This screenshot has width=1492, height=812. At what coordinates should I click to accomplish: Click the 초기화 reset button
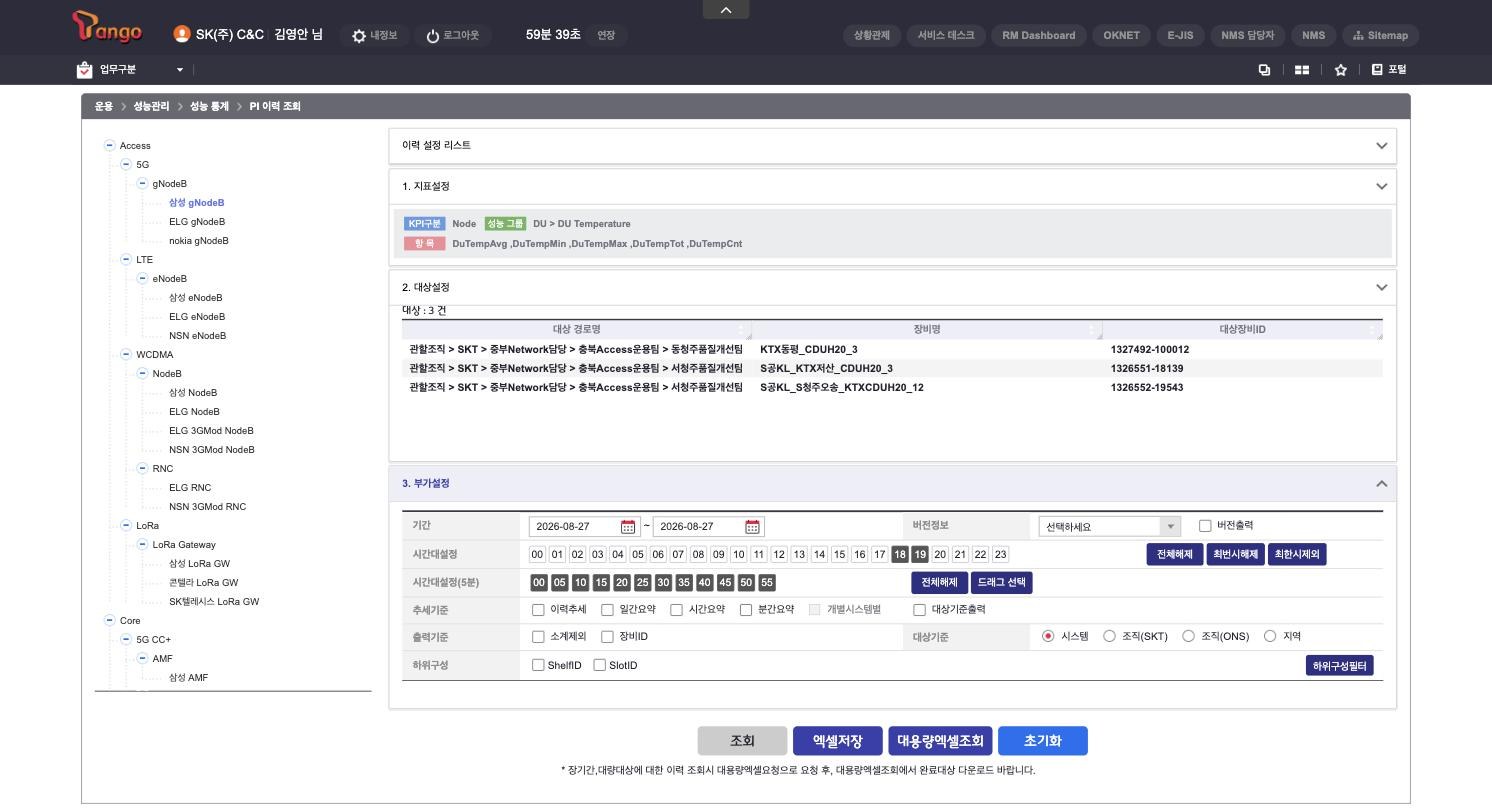1043,741
